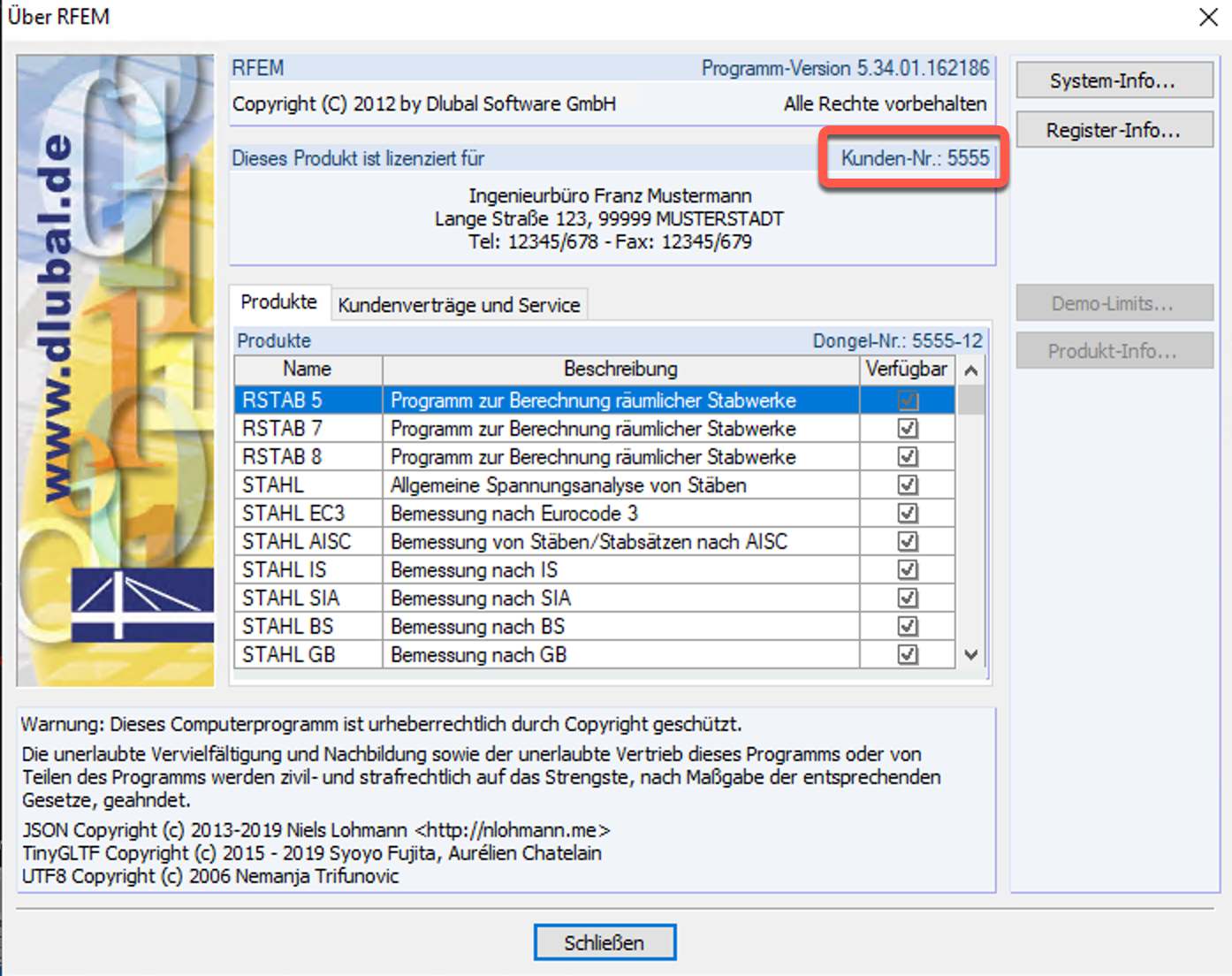Toggle the STAHL GB availability checkbox
Viewport: 1232px width, 976px height.
907,654
